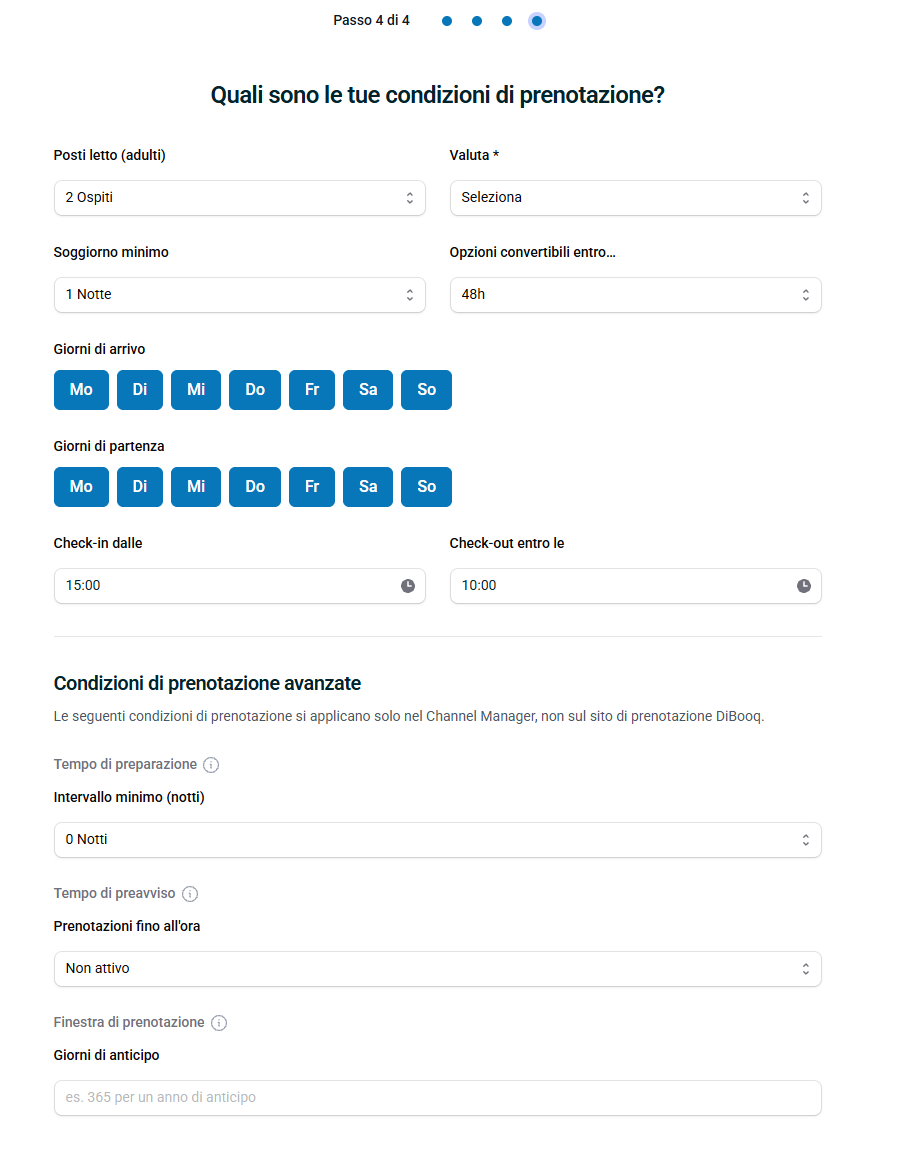Click the info icon beside Finestra di prenotazione
Viewport: 910px width, 1155px height.
coord(219,1022)
